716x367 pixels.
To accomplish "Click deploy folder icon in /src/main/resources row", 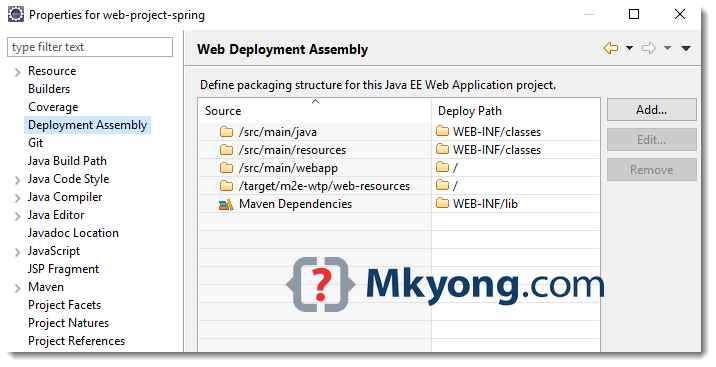I will tap(442, 149).
